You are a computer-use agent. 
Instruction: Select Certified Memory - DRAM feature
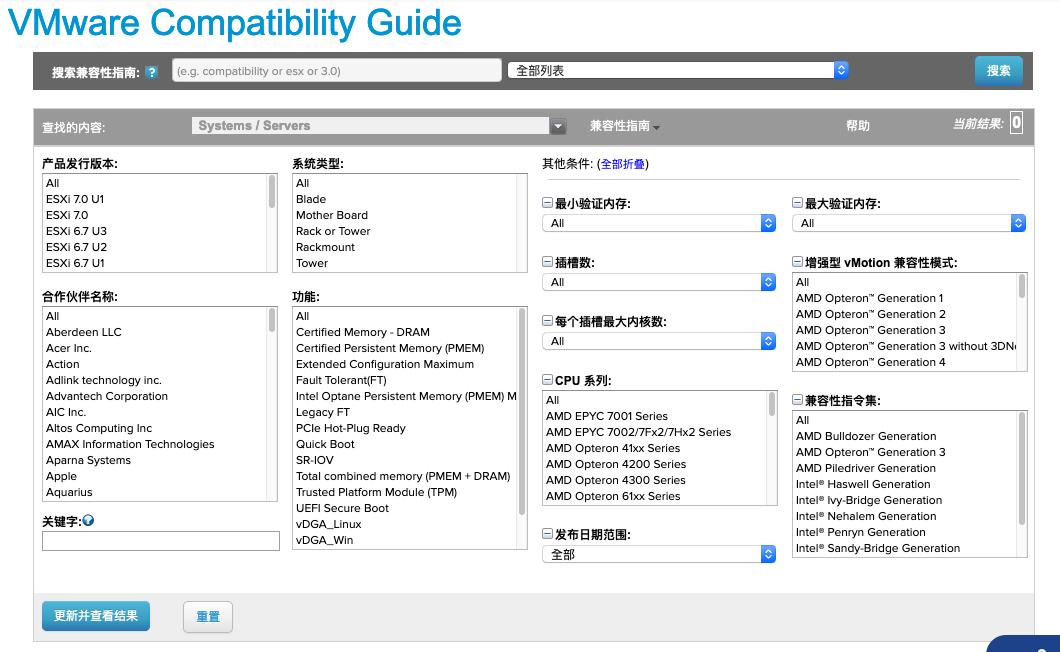[363, 332]
